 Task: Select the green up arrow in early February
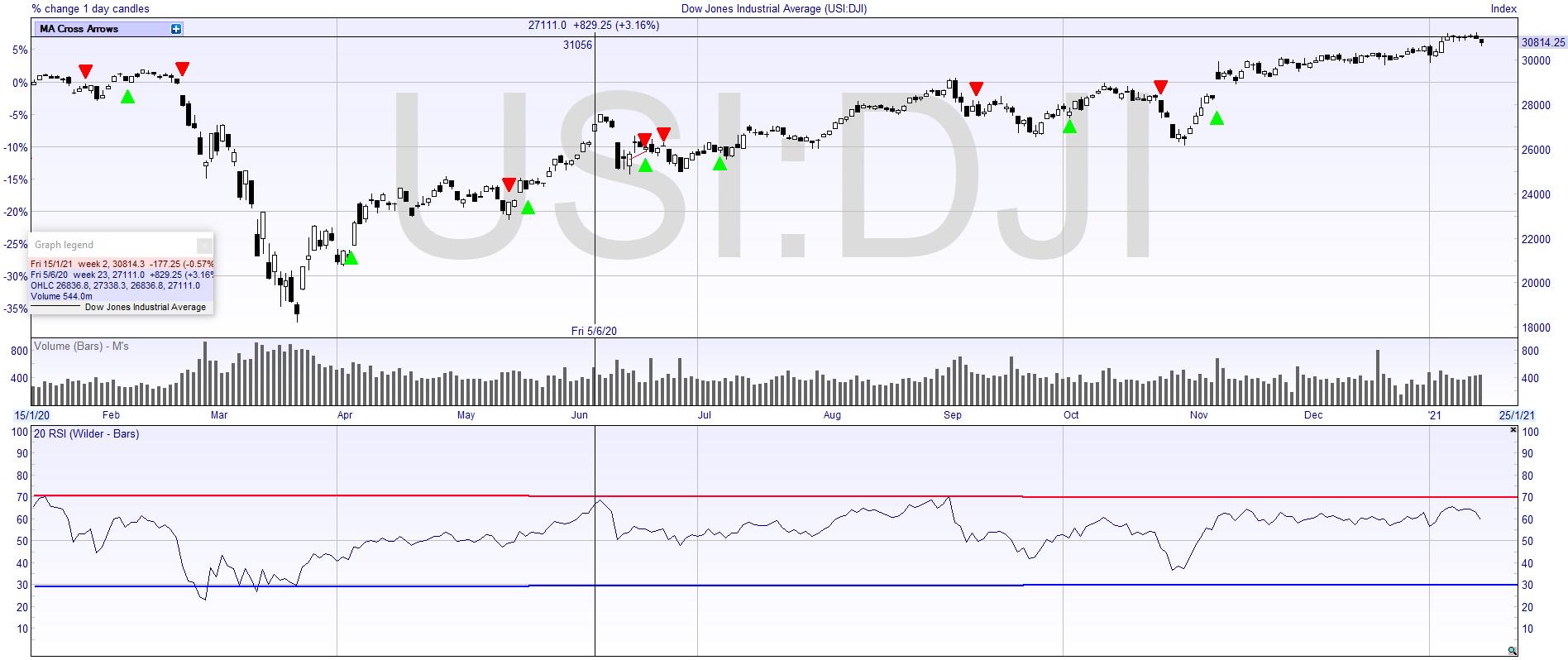(127, 97)
